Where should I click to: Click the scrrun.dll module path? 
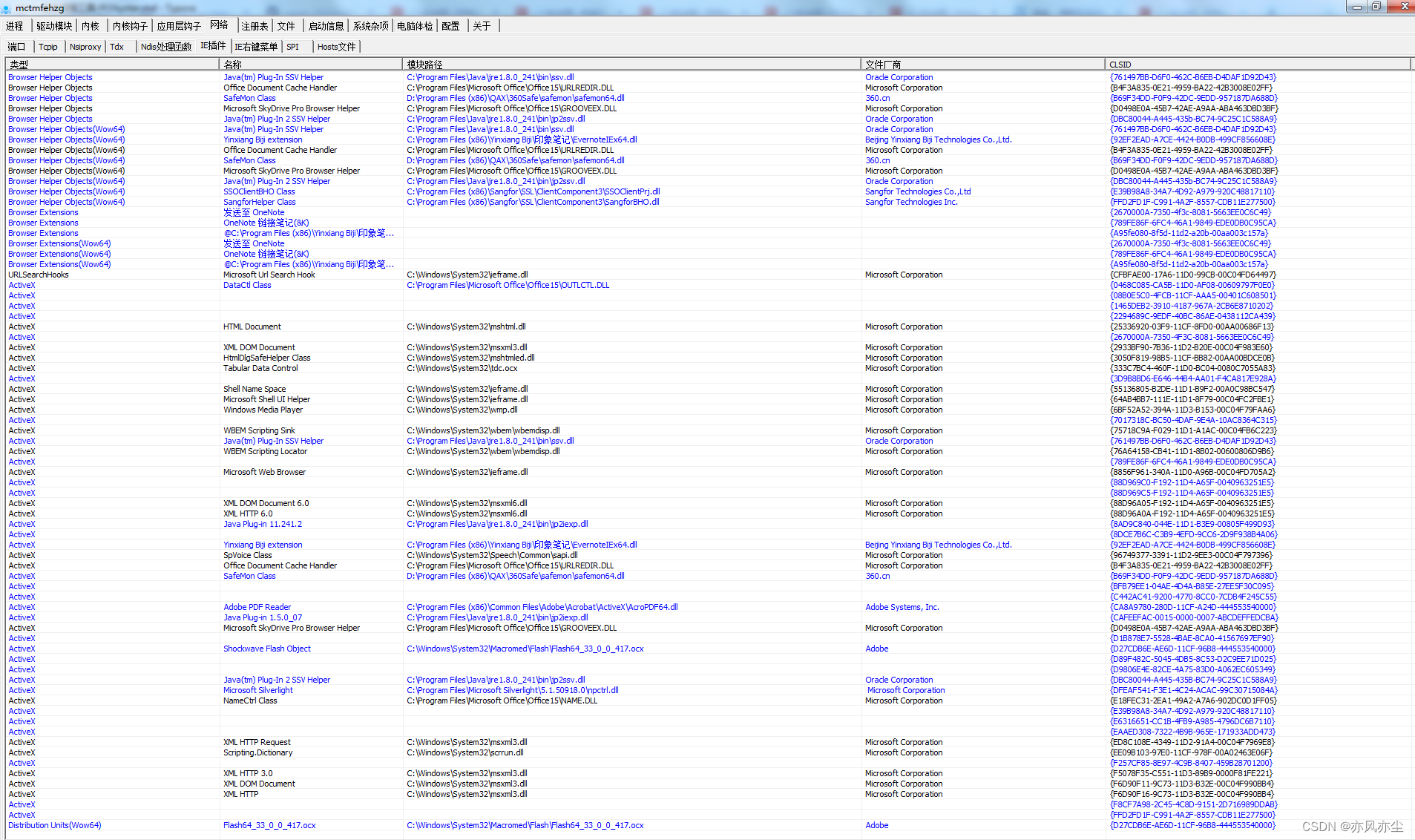pyautogui.click(x=465, y=752)
